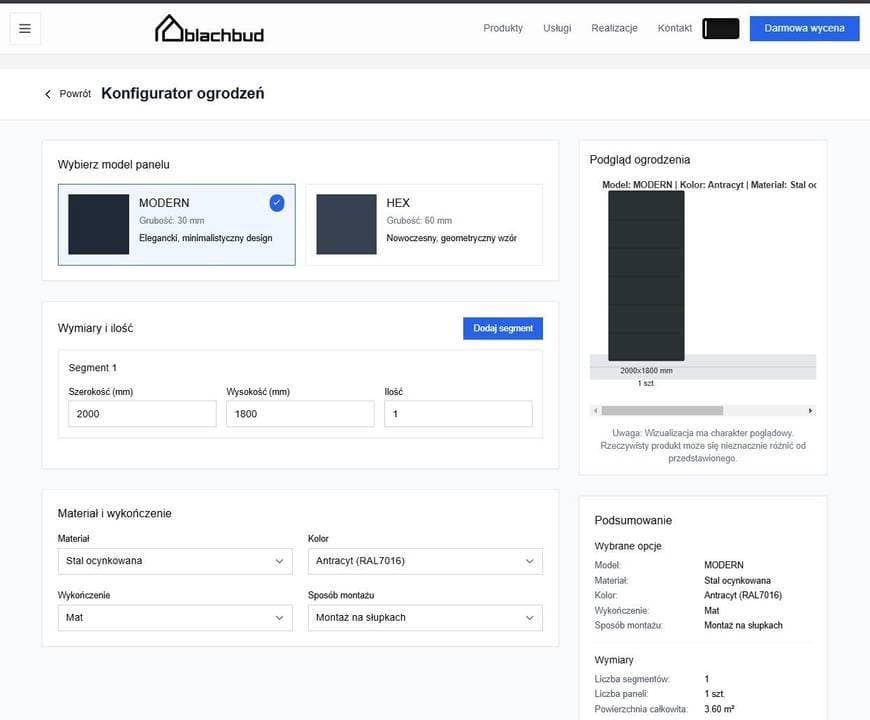Click the Szerokość input field
Screen dimensions: 870x720
[142, 414]
